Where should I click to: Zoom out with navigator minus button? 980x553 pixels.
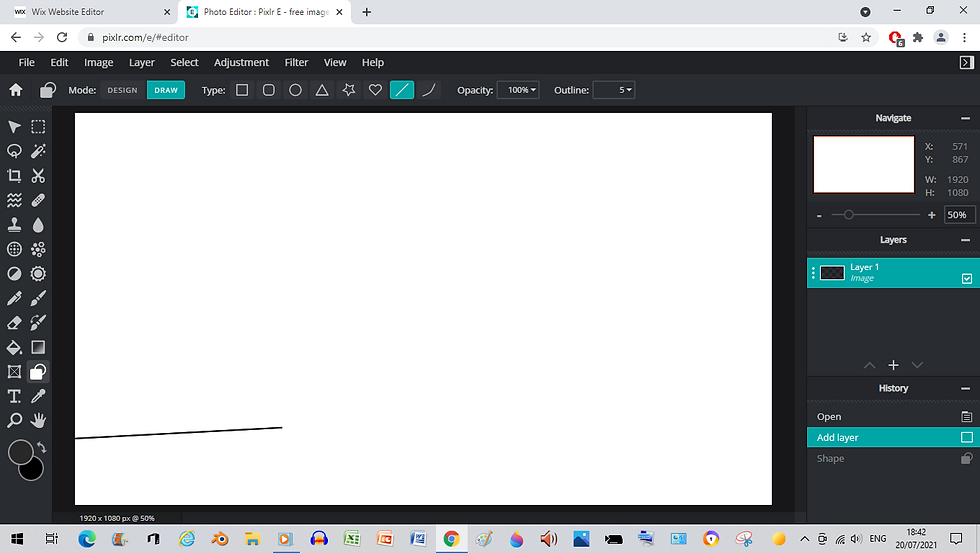click(819, 216)
